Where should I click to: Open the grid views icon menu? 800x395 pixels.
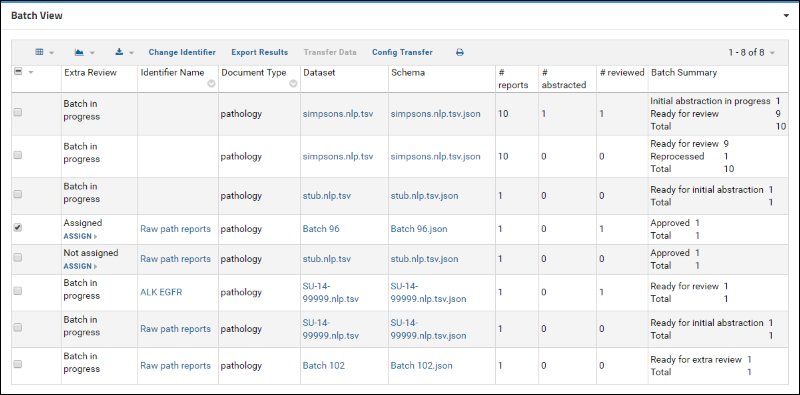[44, 52]
